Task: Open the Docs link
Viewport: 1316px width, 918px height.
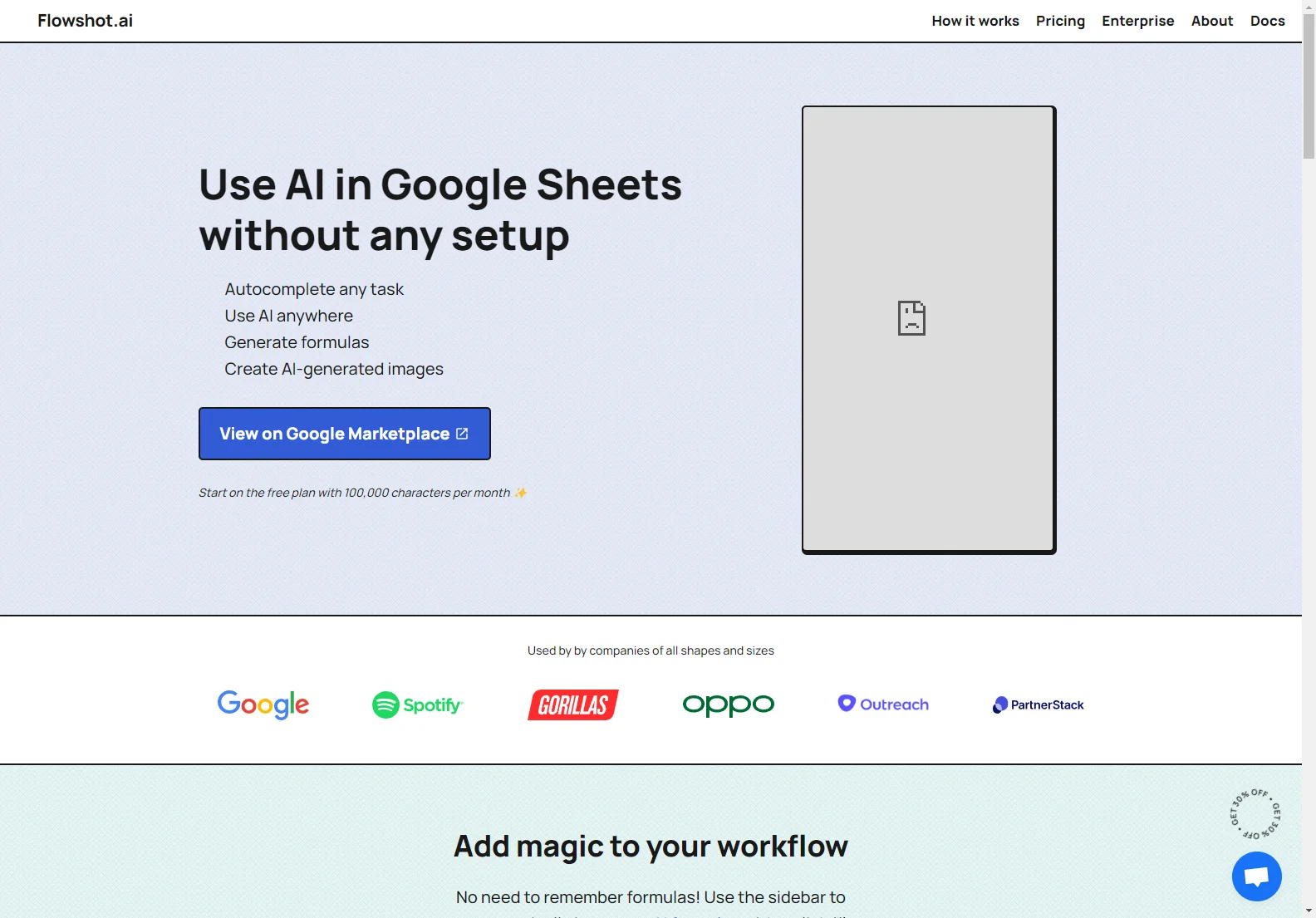Action: (1268, 21)
